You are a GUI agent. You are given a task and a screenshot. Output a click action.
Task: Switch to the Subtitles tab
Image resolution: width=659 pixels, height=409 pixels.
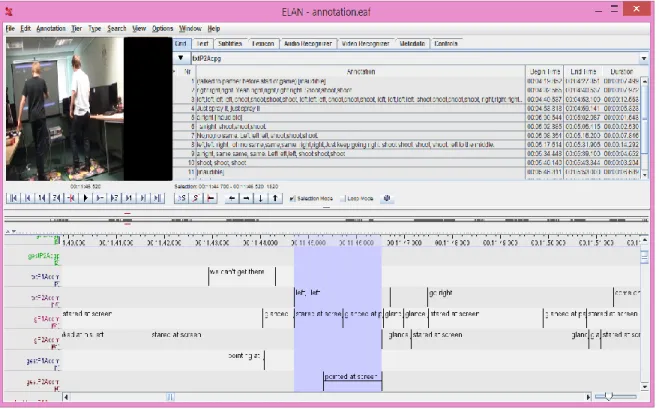click(230, 44)
